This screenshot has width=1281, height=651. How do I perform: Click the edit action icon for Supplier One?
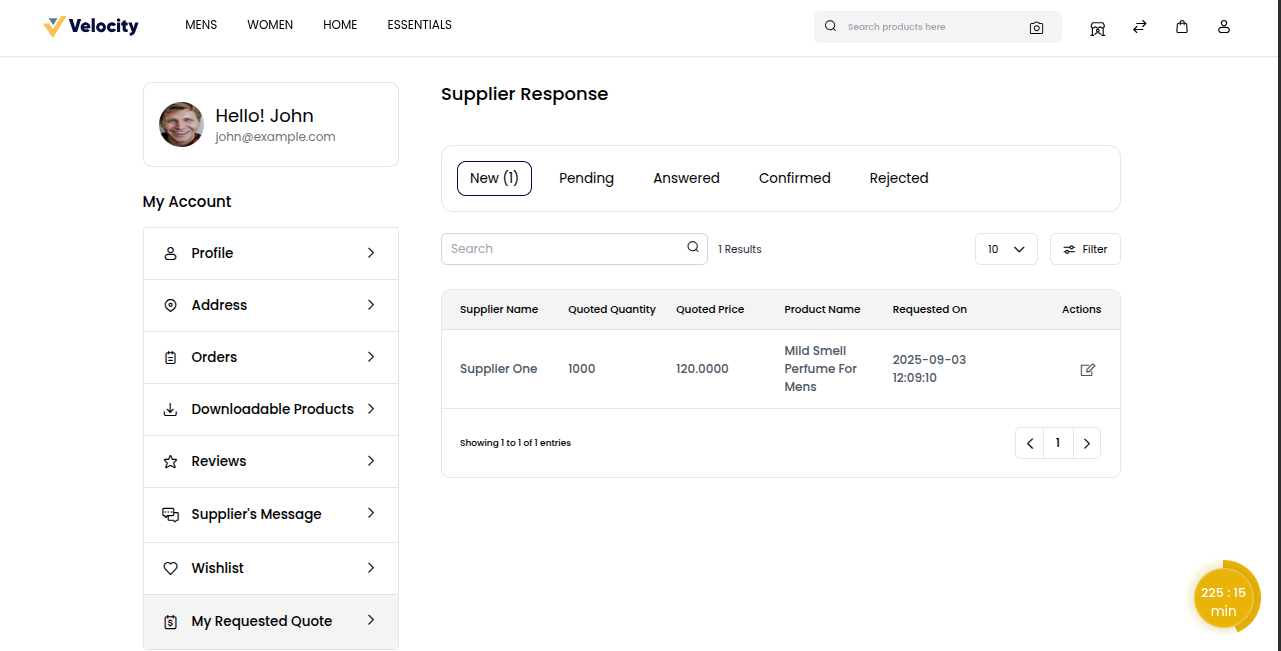[x=1087, y=369]
